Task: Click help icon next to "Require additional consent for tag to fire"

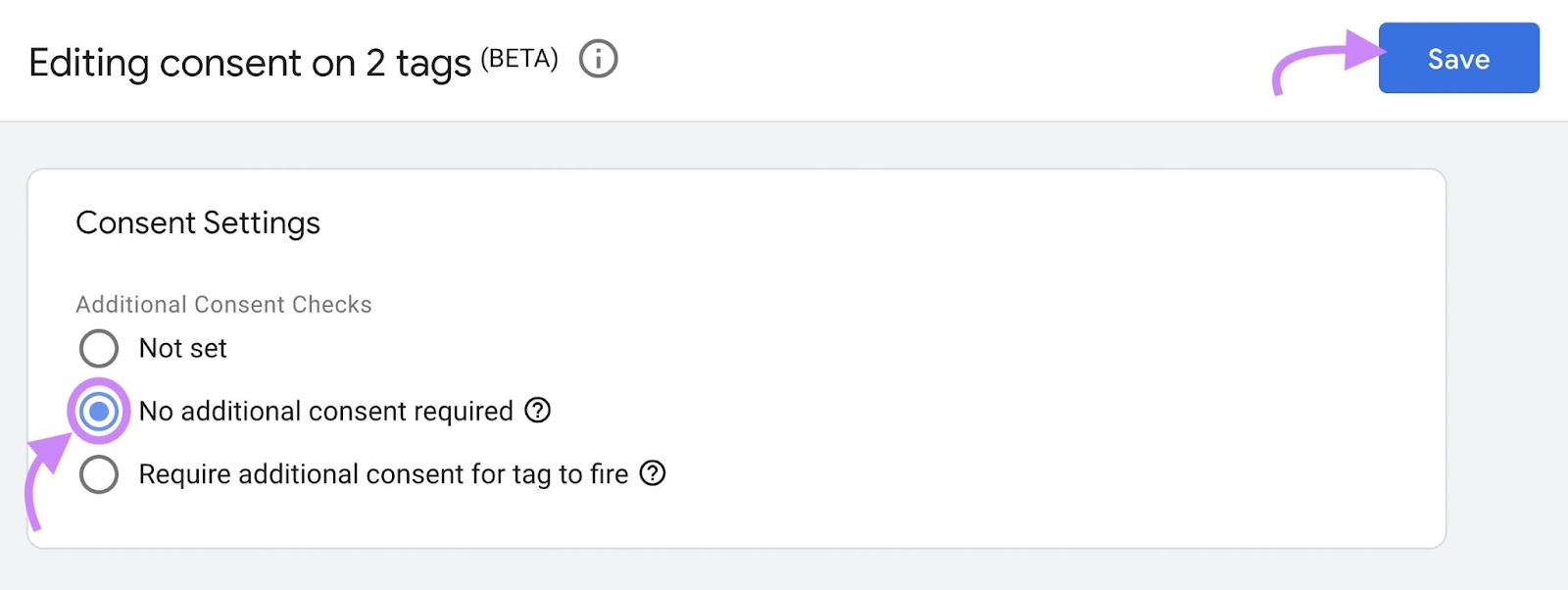Action: click(x=651, y=474)
